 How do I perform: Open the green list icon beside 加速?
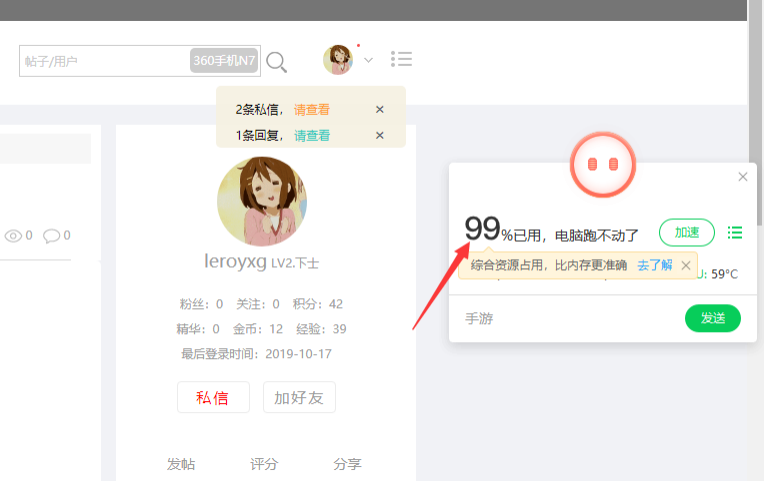click(735, 232)
